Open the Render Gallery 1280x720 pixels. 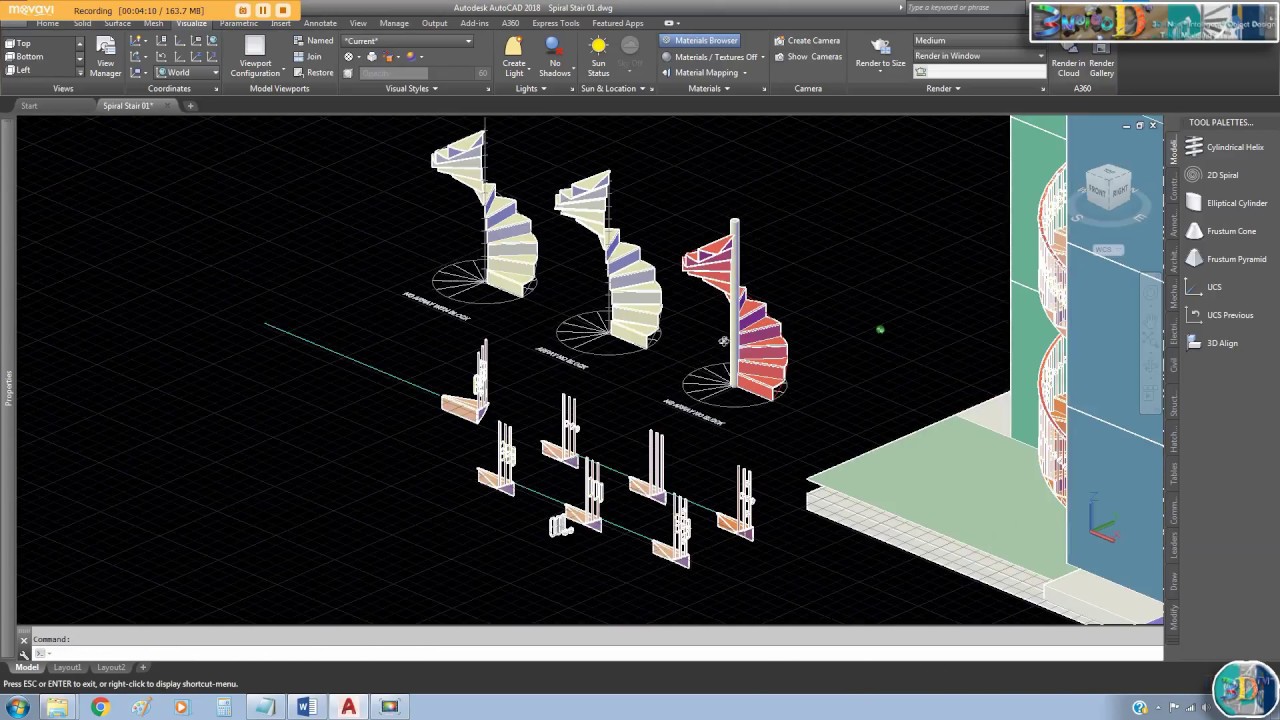point(1101,60)
